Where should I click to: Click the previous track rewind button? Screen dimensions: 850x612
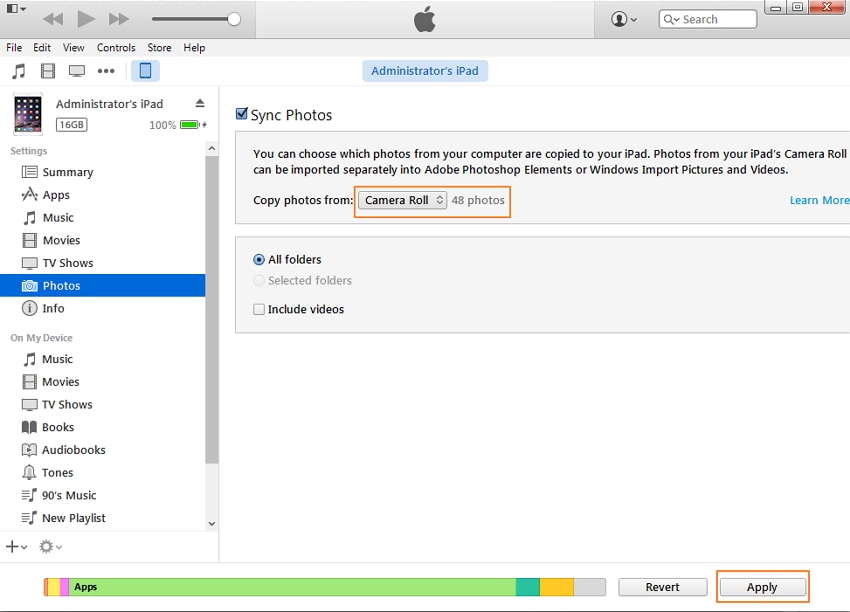[x=53, y=20]
